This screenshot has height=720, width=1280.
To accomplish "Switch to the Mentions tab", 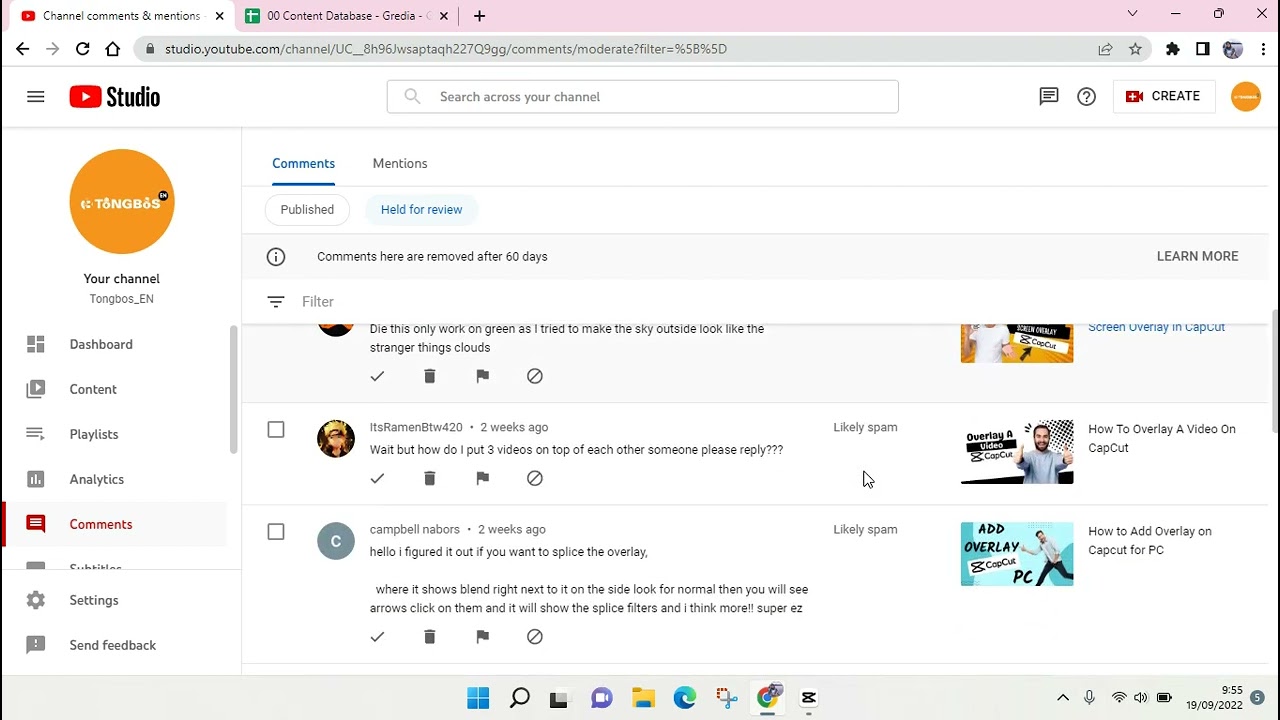I will click(400, 163).
